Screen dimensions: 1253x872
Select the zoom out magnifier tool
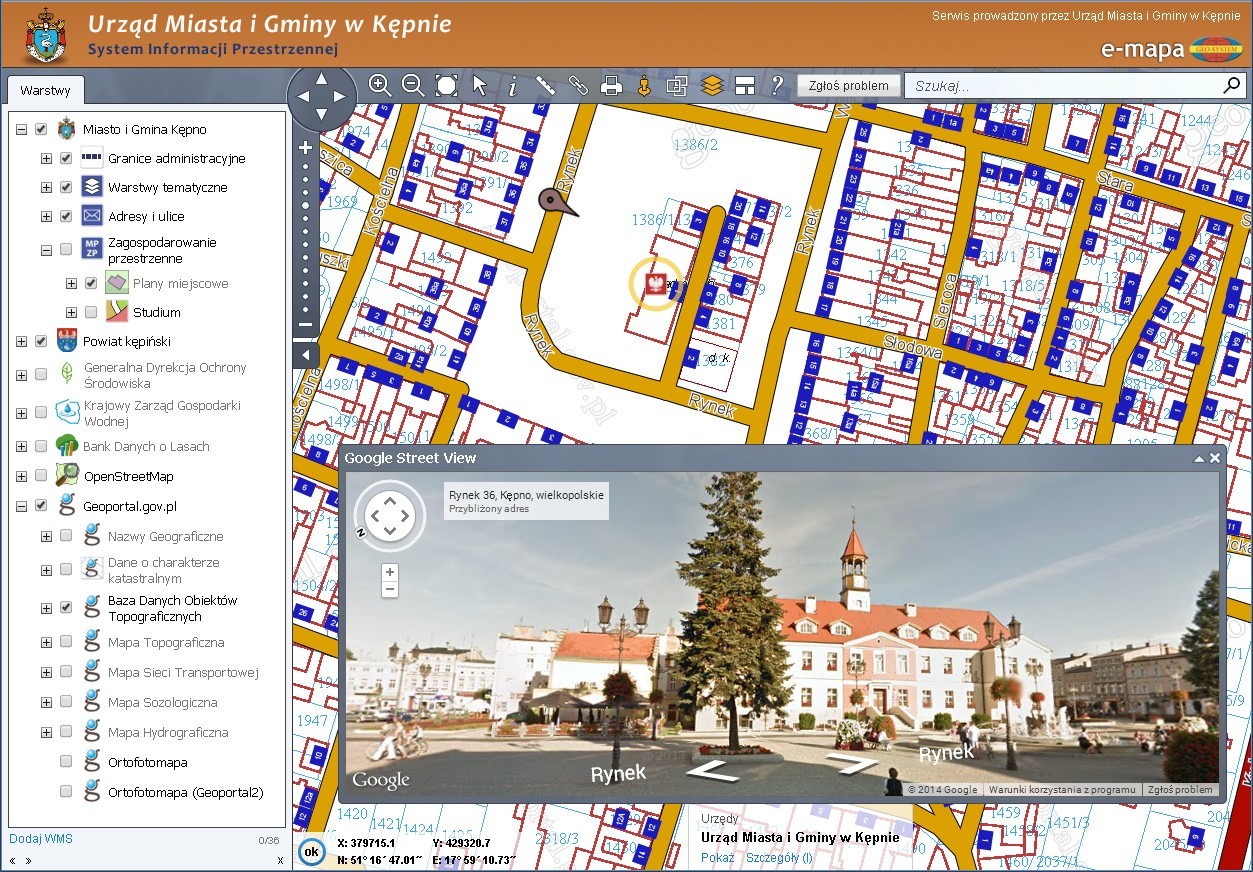(x=413, y=85)
